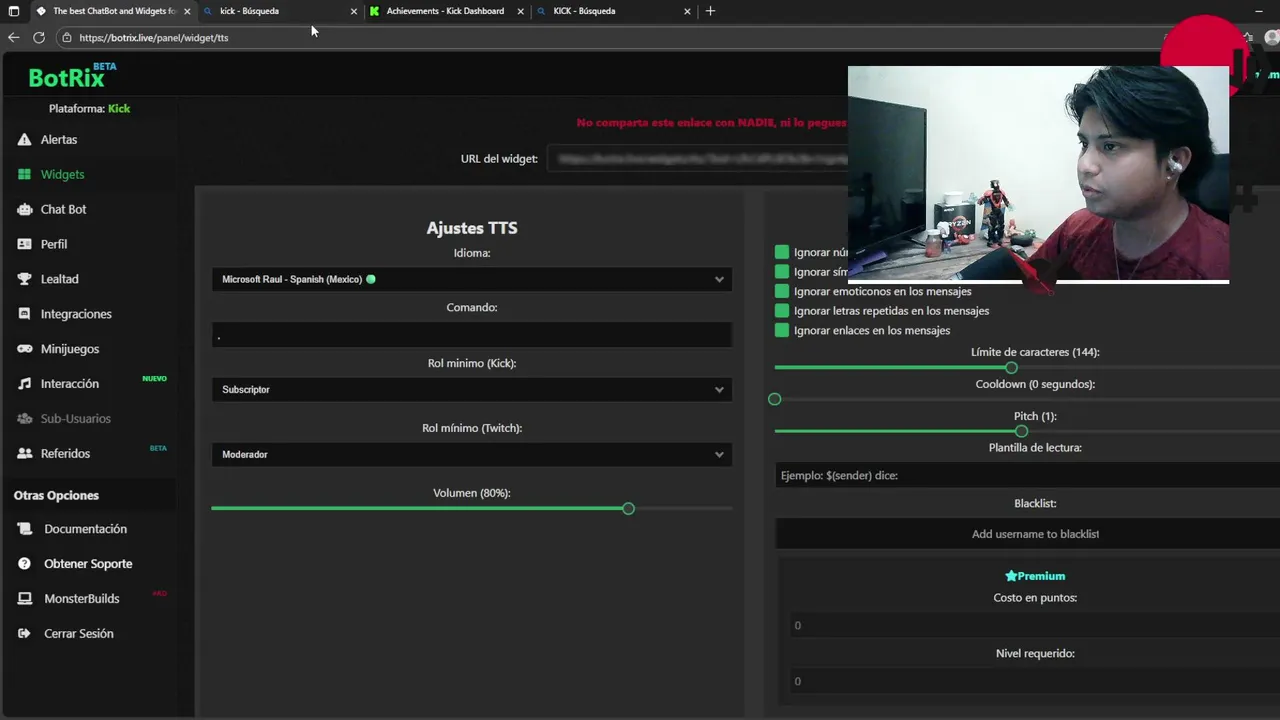
Task: Click the Kick platform label
Action: pyautogui.click(x=119, y=108)
